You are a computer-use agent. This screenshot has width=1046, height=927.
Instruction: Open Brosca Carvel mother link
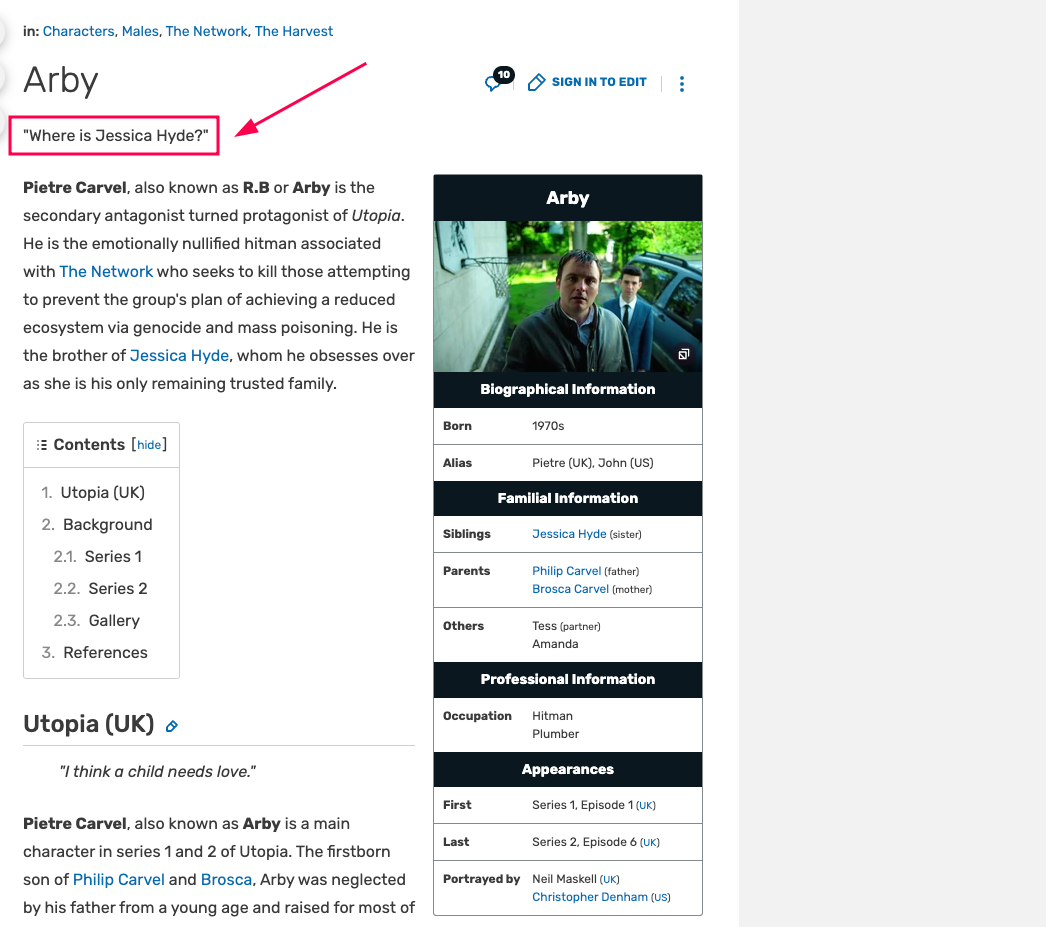[x=570, y=589]
